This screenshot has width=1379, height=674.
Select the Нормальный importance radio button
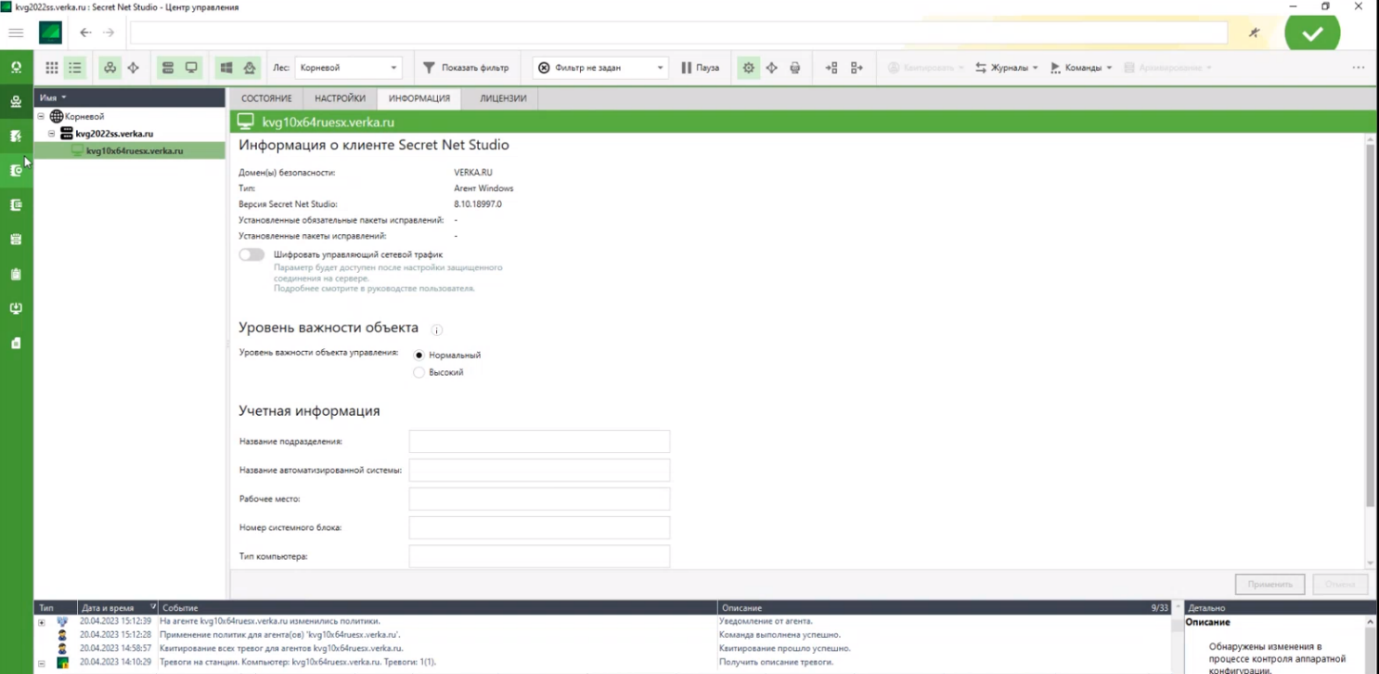(x=419, y=355)
